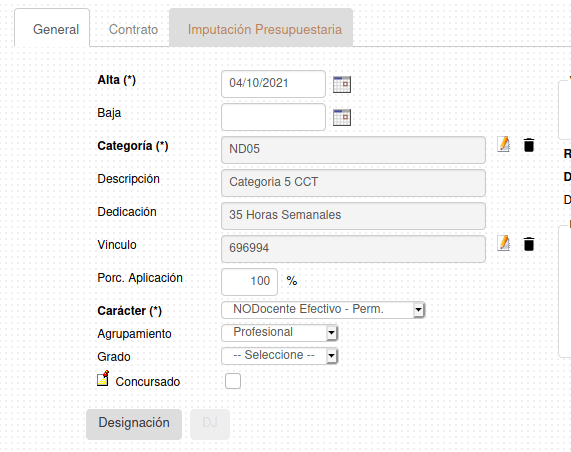Click the Designación button
This screenshot has height=452, width=571.
click(134, 424)
